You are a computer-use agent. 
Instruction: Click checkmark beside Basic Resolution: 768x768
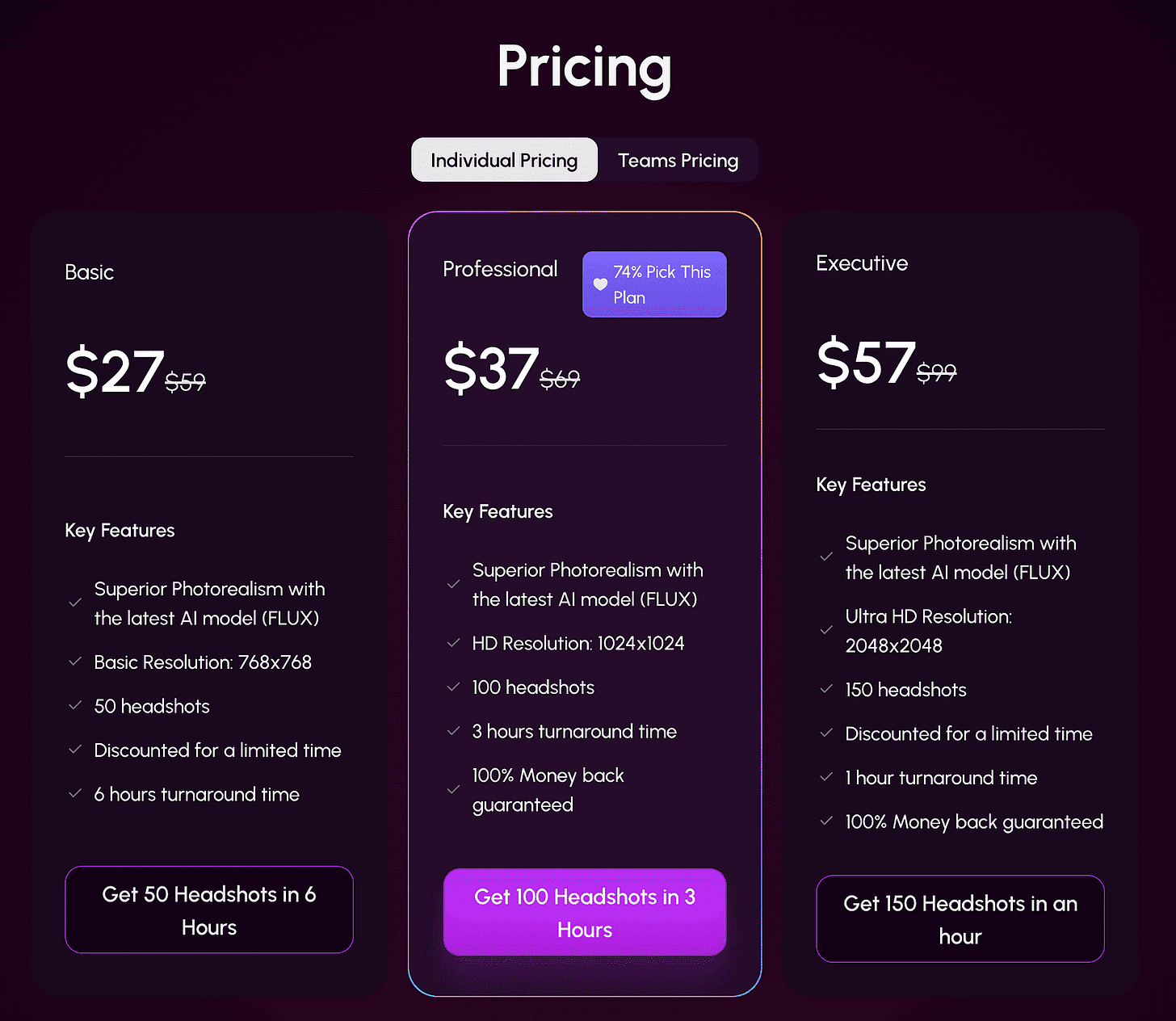point(75,662)
